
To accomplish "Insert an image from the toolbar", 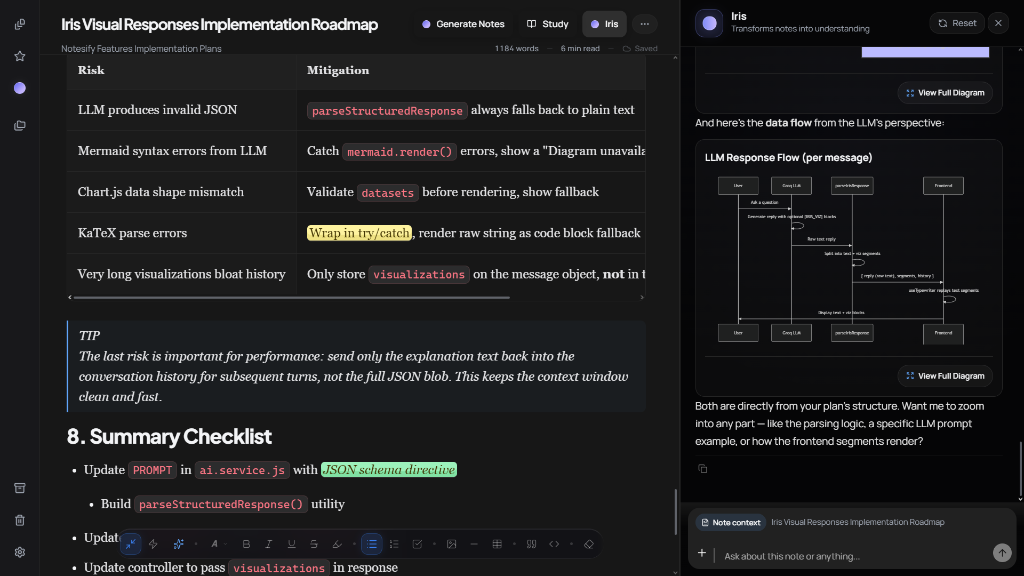I will (451, 544).
